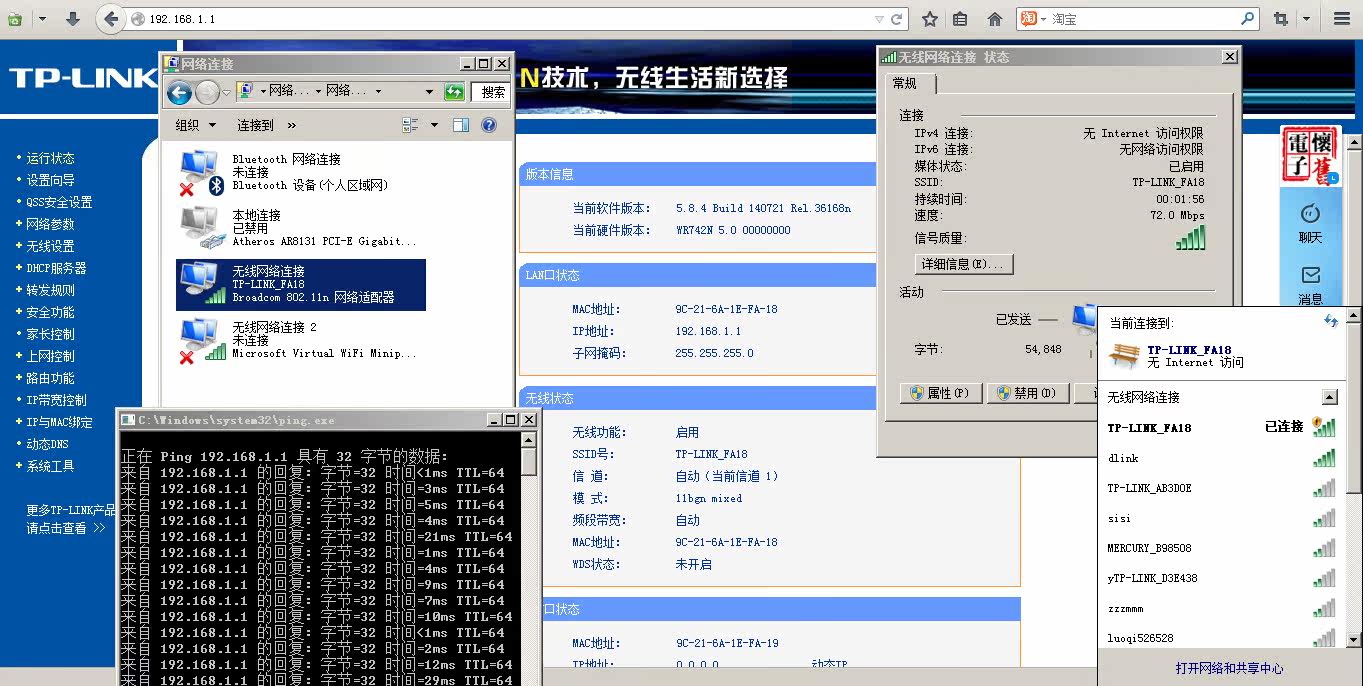Screen dimensions: 1363x686
Task: Refresh the wireless network list in flyout
Action: click(x=1331, y=321)
